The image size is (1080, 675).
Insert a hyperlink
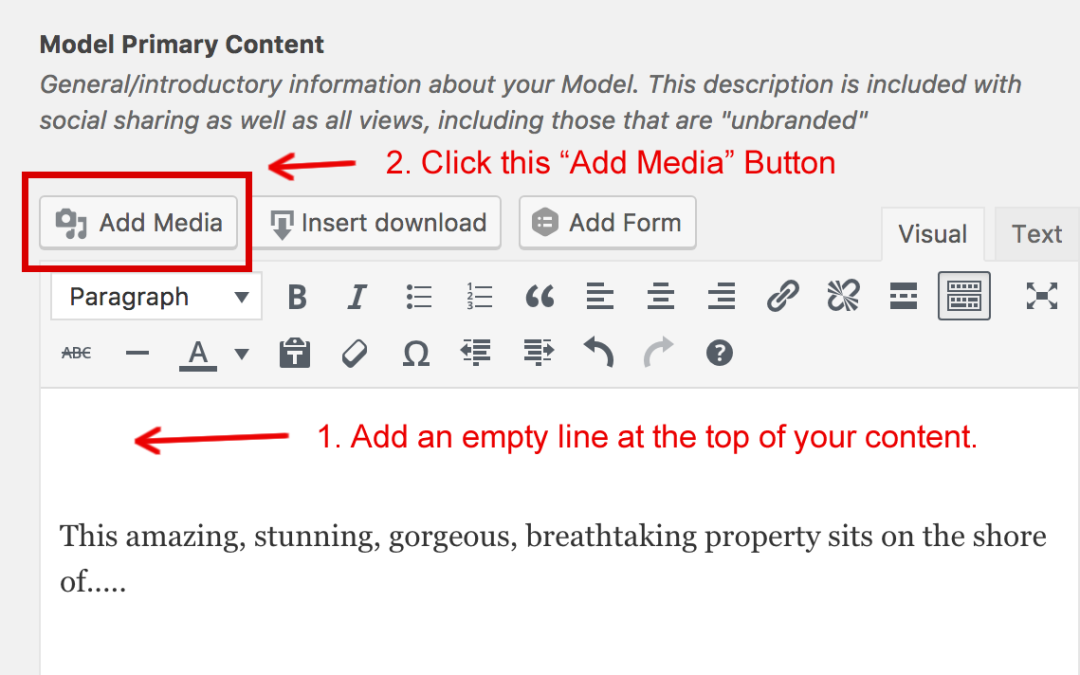click(x=782, y=296)
